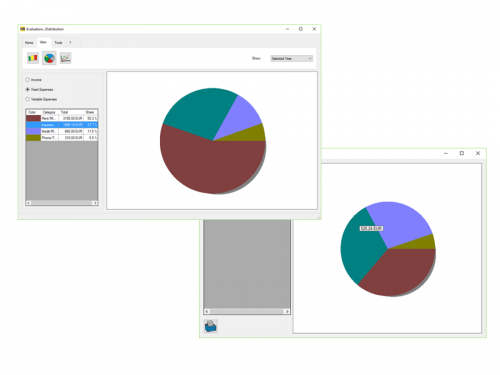Click left scroll arrow of category table
This screenshot has height=375, width=500.
click(28, 203)
